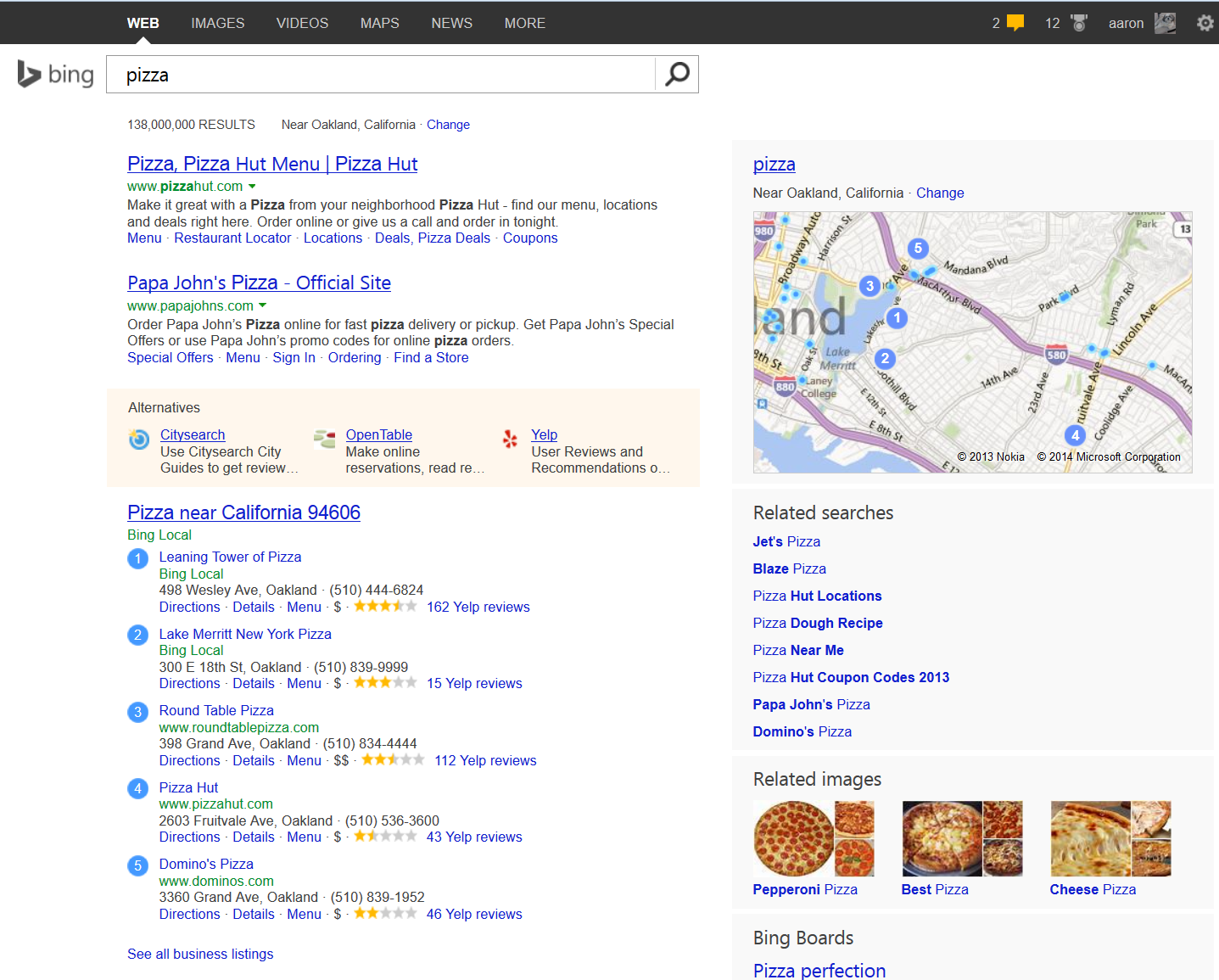Click the pizza search input field
Viewport: 1219px width, 980px height.
(381, 75)
